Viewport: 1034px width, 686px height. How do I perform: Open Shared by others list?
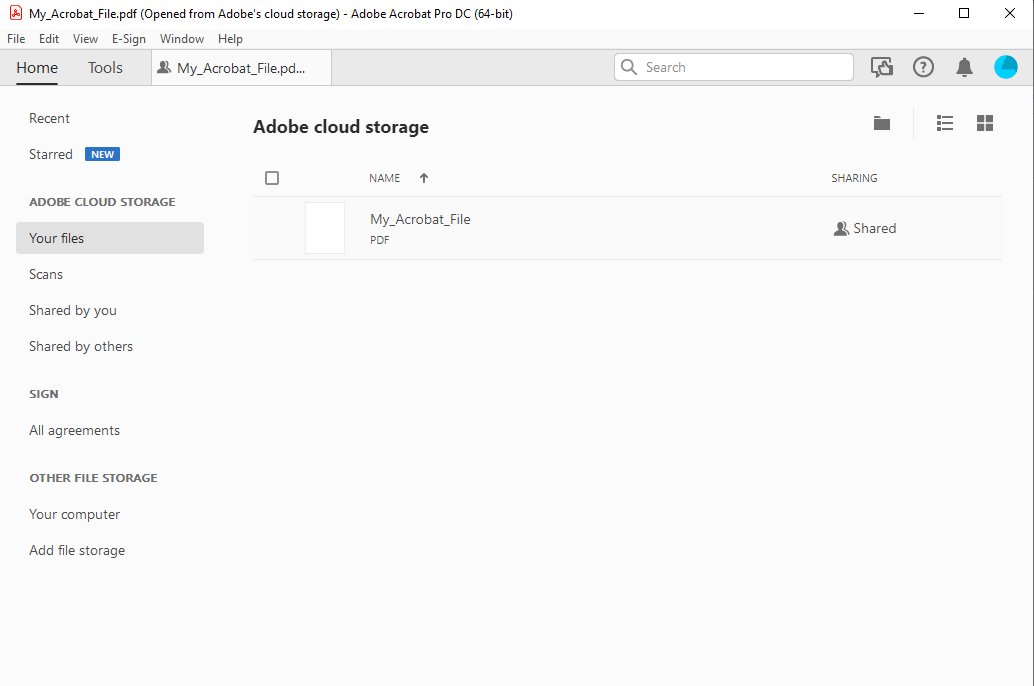(x=81, y=347)
